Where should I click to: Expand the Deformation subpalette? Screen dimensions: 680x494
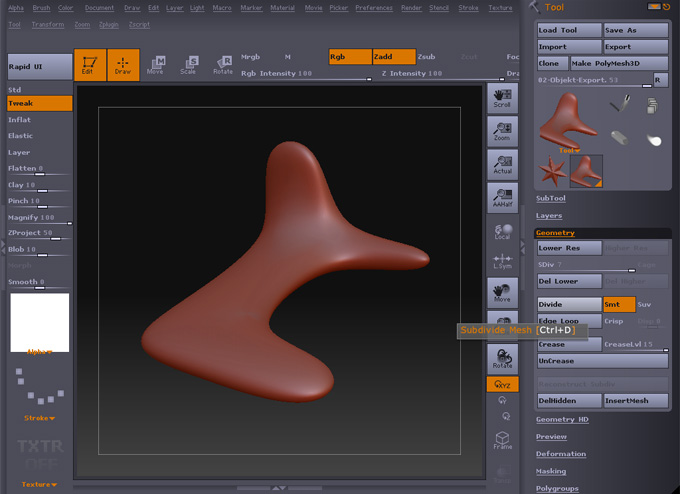(x=561, y=454)
